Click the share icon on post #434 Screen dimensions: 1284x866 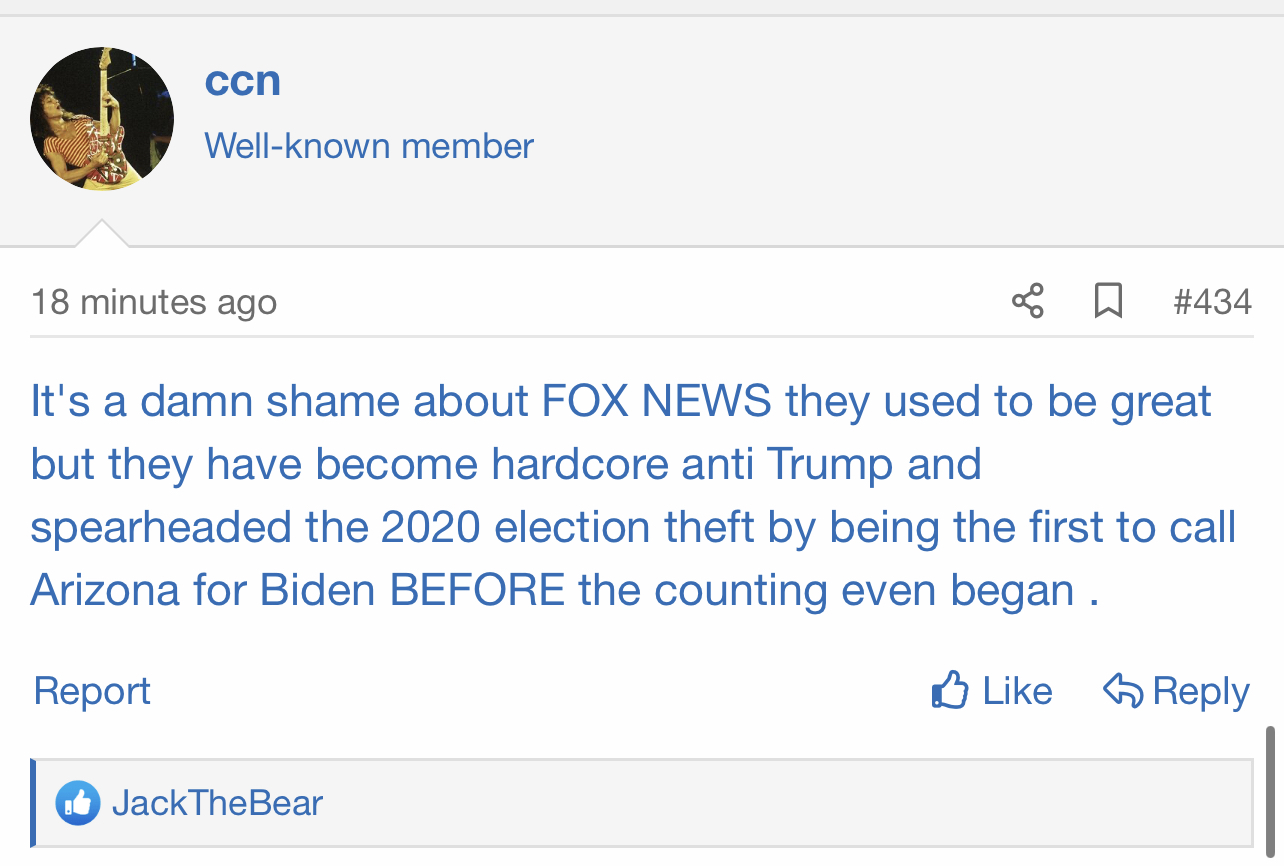point(1028,301)
